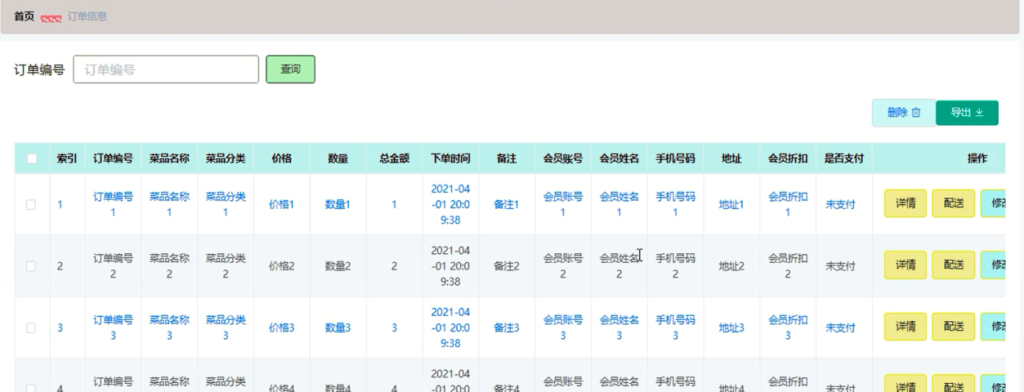This screenshot has height=392, width=1024.
Task: Focus the 订单编号 search input field
Action: tap(166, 69)
